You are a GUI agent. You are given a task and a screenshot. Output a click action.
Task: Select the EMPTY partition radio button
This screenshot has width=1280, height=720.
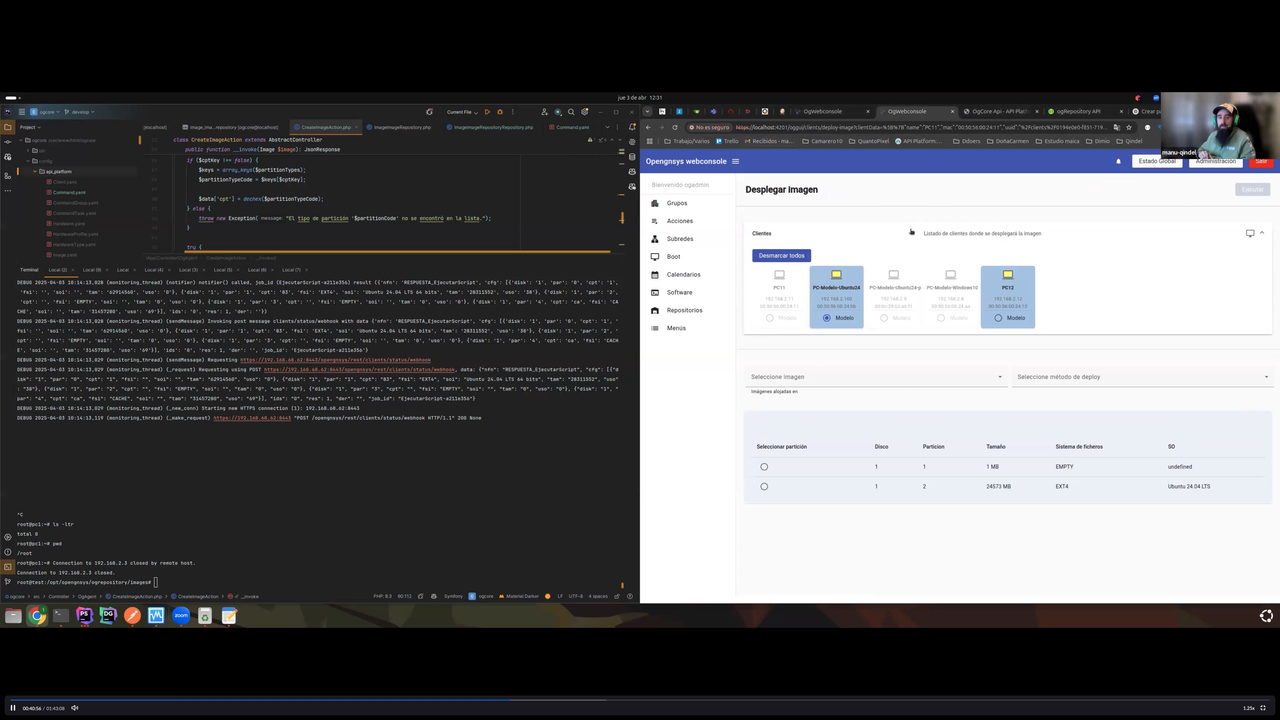[764, 467]
